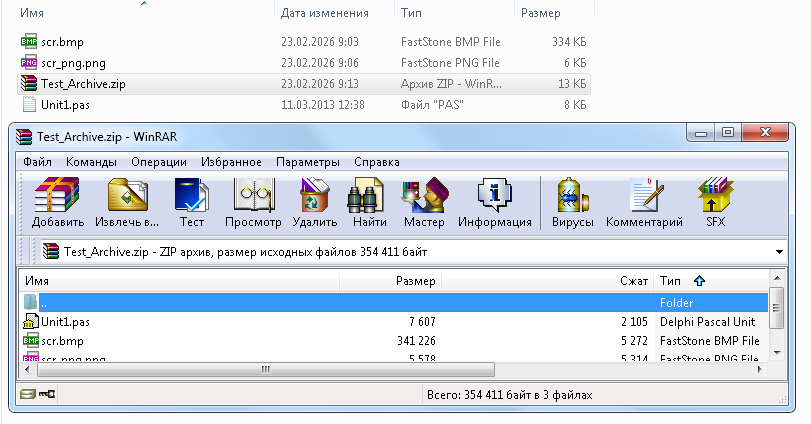Select the Unit1.pas name in WinRAR list
Screen dimensions: 811x424
[65, 322]
